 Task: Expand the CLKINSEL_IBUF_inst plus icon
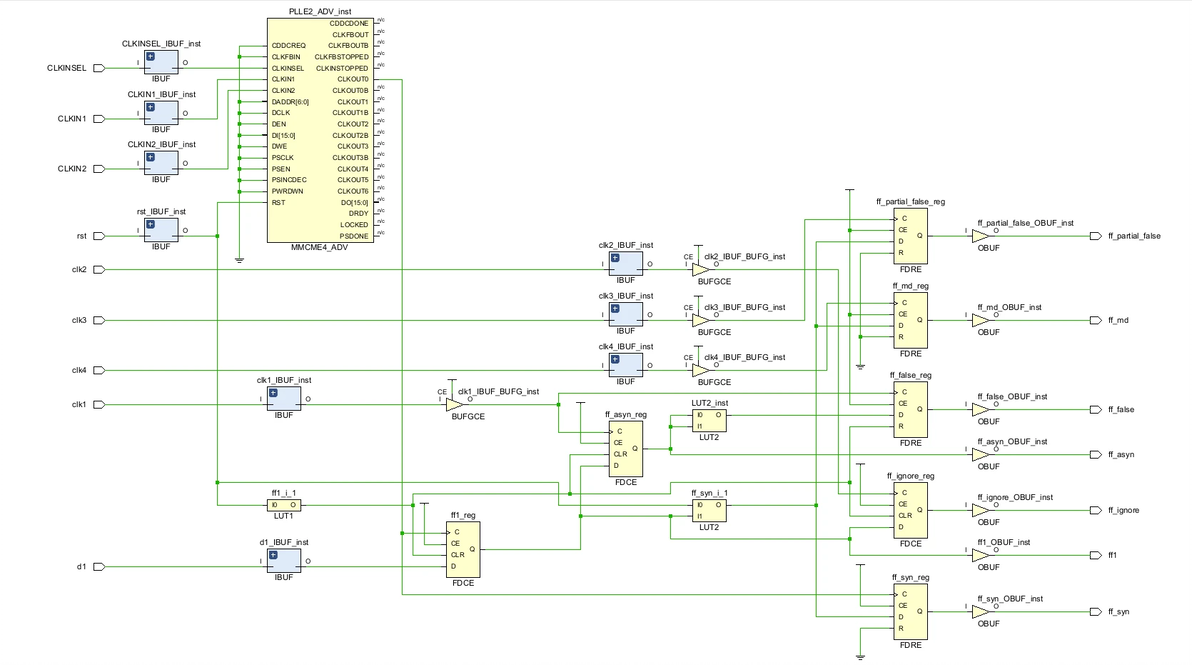(x=151, y=57)
